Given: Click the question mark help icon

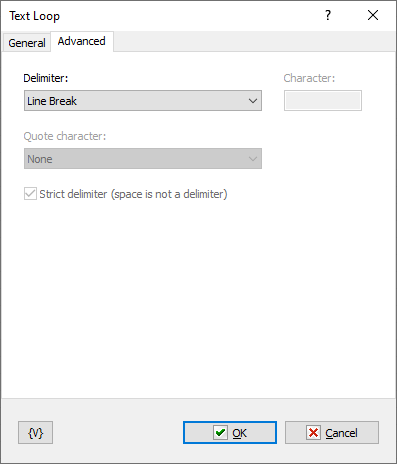Looking at the screenshot, I should pyautogui.click(x=328, y=15).
